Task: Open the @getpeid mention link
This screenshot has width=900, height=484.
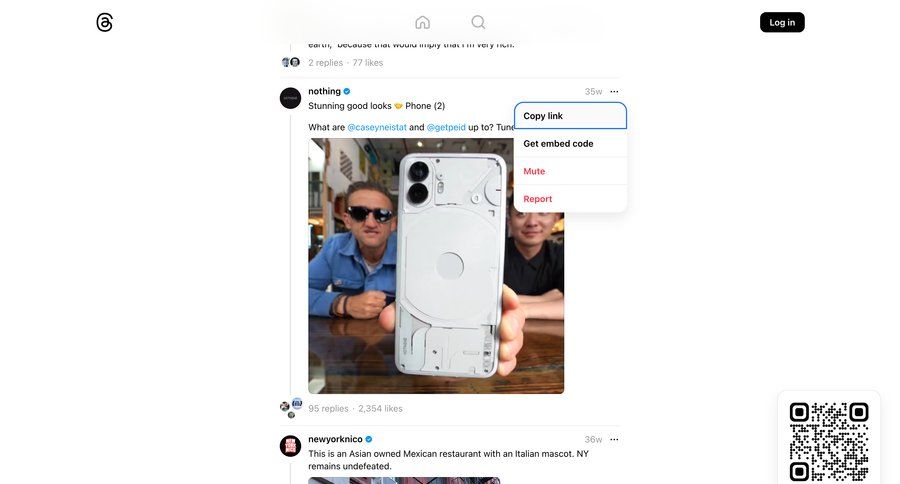Action: 446,127
